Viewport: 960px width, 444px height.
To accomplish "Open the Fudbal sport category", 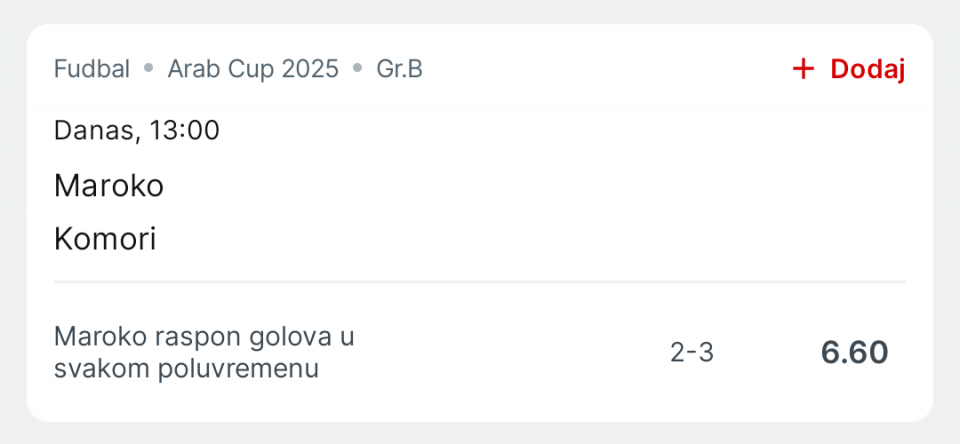I will coord(92,69).
